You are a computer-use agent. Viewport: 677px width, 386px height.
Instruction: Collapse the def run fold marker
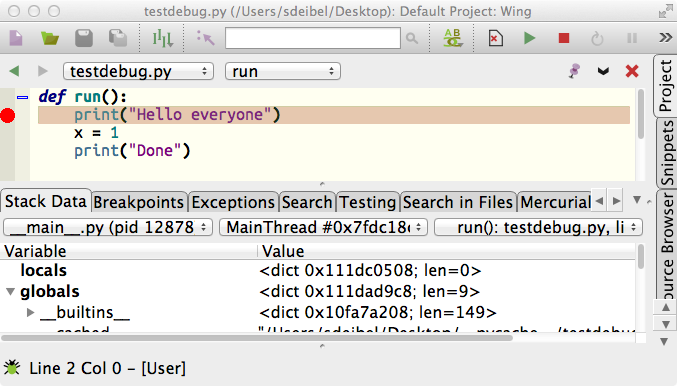[x=22, y=98]
